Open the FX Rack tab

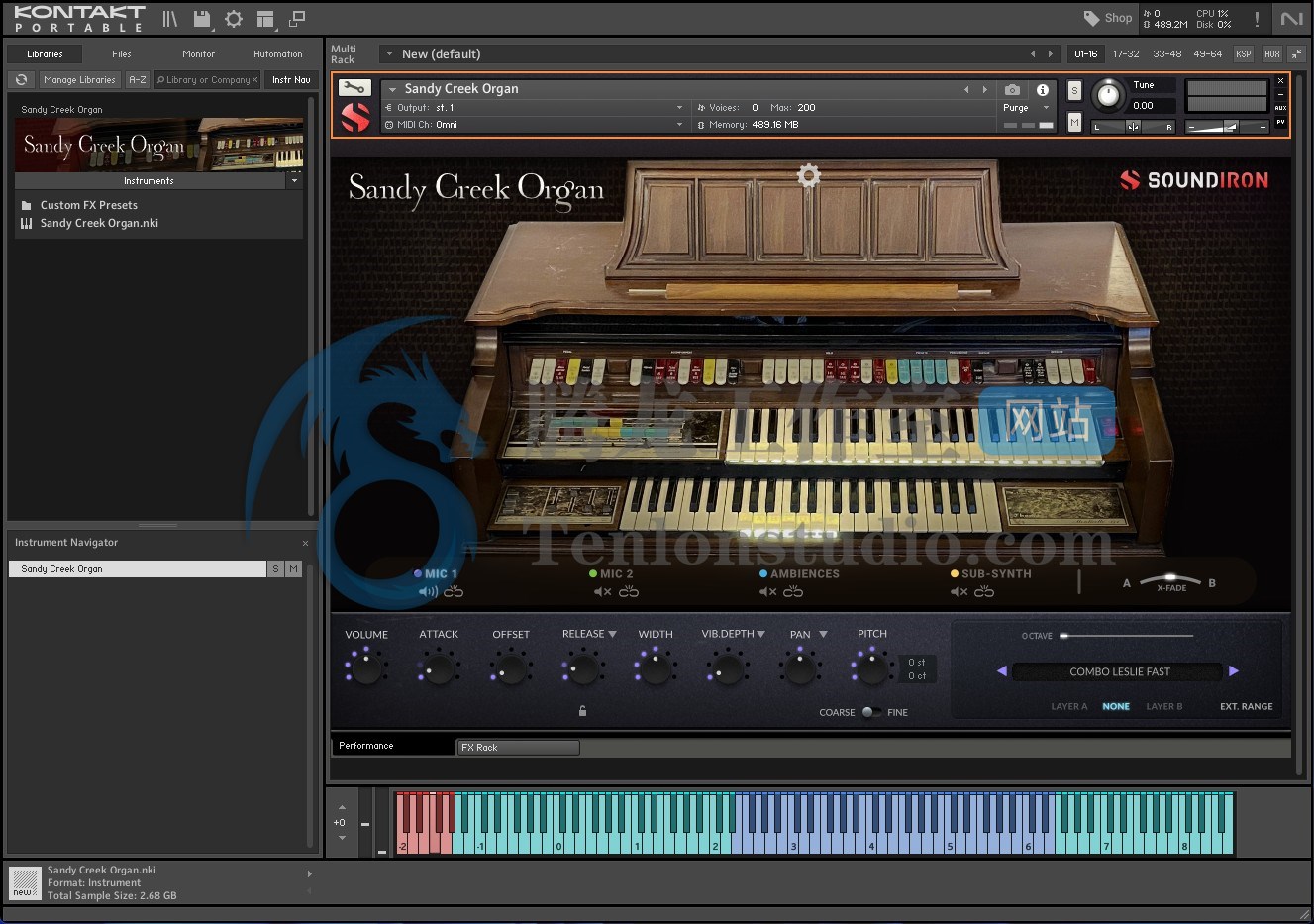pyautogui.click(x=517, y=748)
